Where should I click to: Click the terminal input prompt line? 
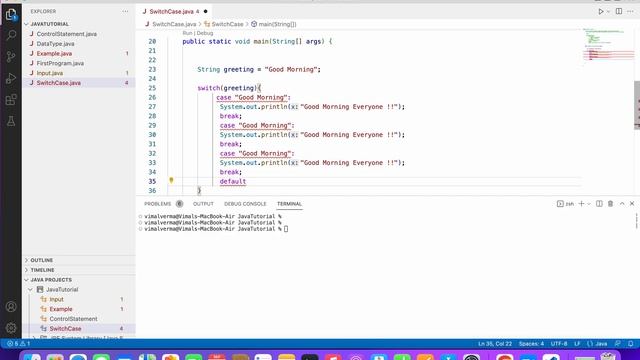[216, 229]
